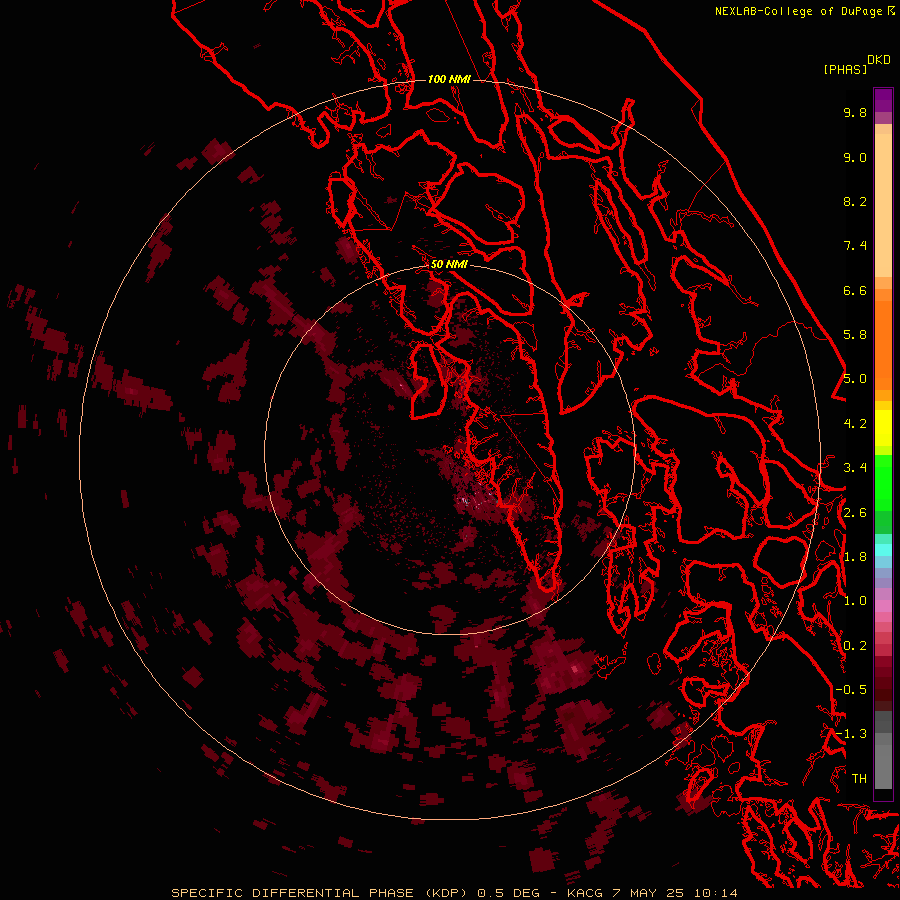Click the 8.2 value on color scale
This screenshot has width=900, height=900.
855,201
